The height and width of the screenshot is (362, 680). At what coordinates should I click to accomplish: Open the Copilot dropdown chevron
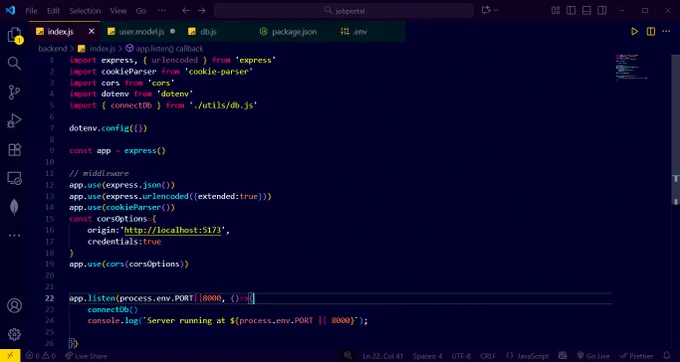496,10
